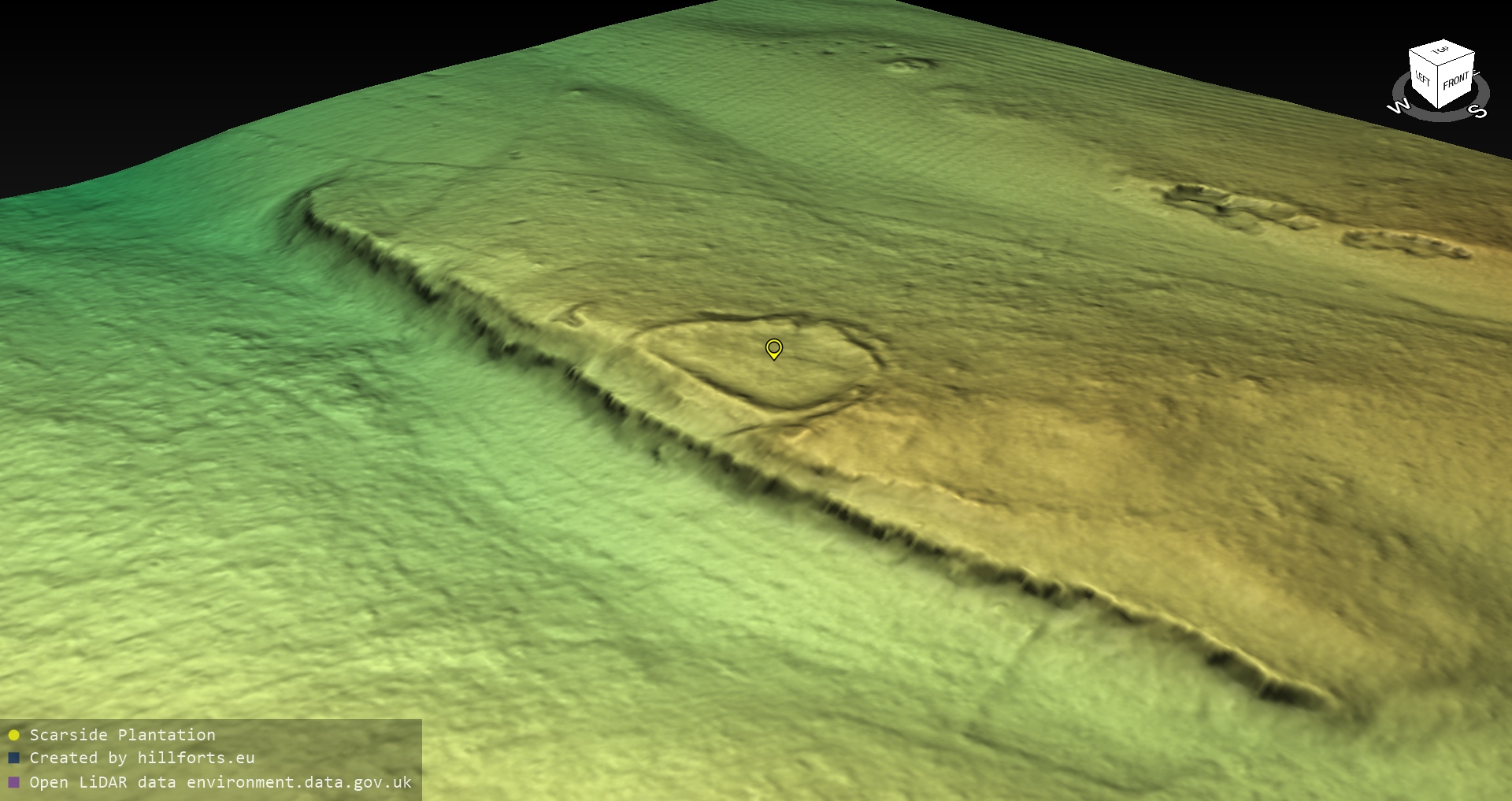Click the TOP face of view cube
Screen dimensions: 1512x801
[x=1440, y=52]
